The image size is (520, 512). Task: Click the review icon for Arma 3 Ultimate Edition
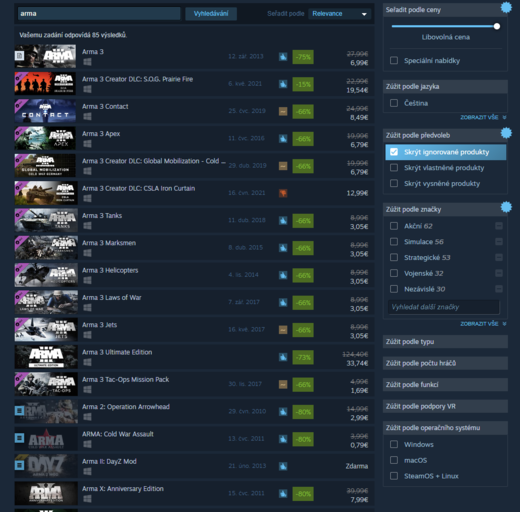tap(283, 357)
